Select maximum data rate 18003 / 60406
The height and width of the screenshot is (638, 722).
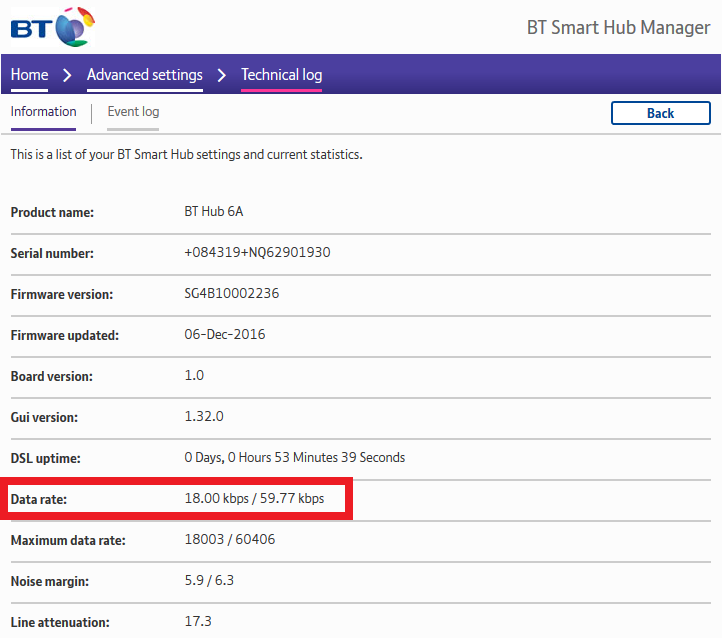230,539
